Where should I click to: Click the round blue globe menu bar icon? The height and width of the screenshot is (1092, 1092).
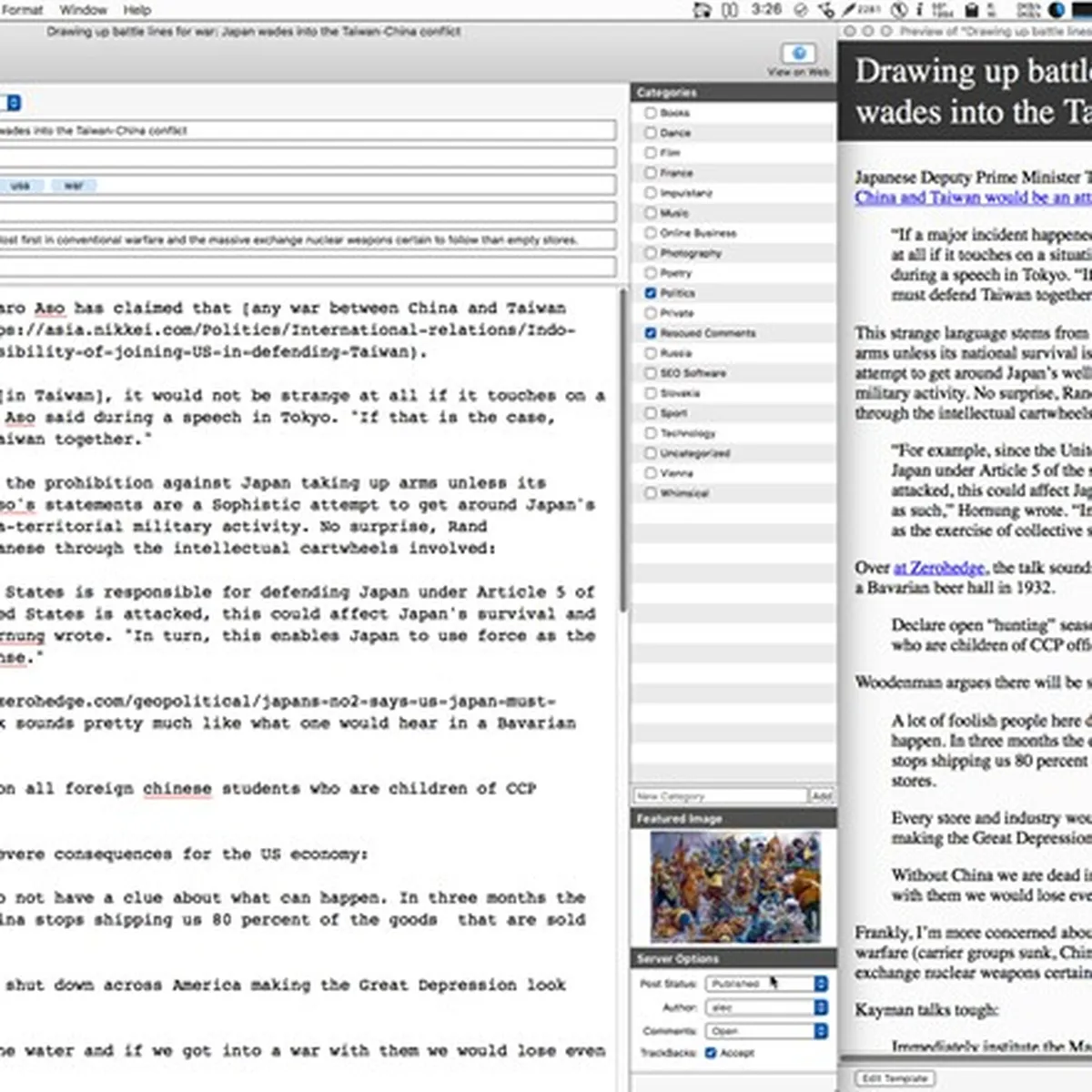1057,10
